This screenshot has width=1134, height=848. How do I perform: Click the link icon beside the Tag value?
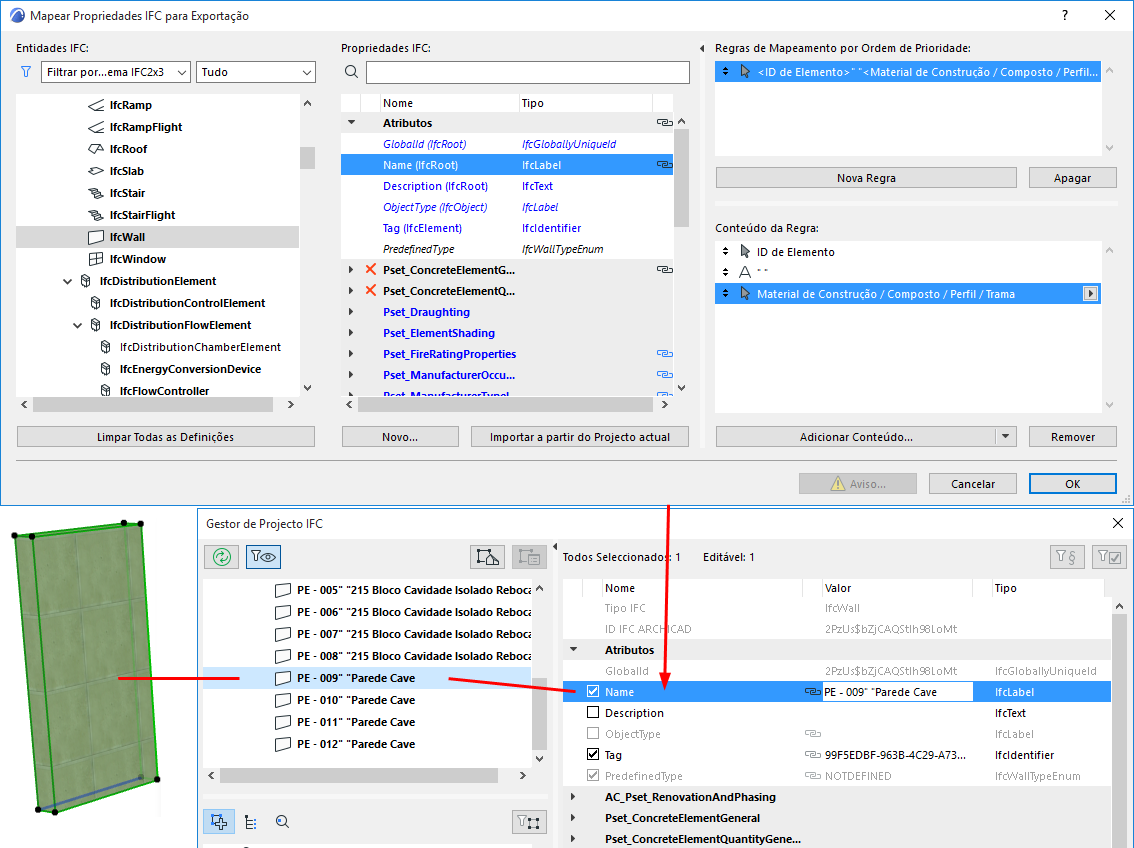[x=813, y=755]
